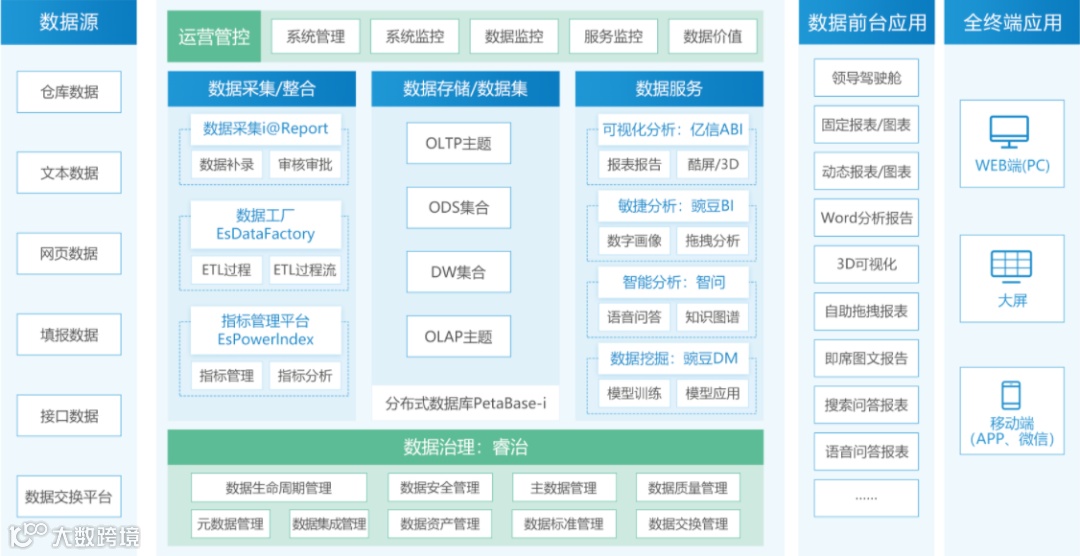Open 系统管理 box
This screenshot has width=1080, height=556.
[315, 37]
